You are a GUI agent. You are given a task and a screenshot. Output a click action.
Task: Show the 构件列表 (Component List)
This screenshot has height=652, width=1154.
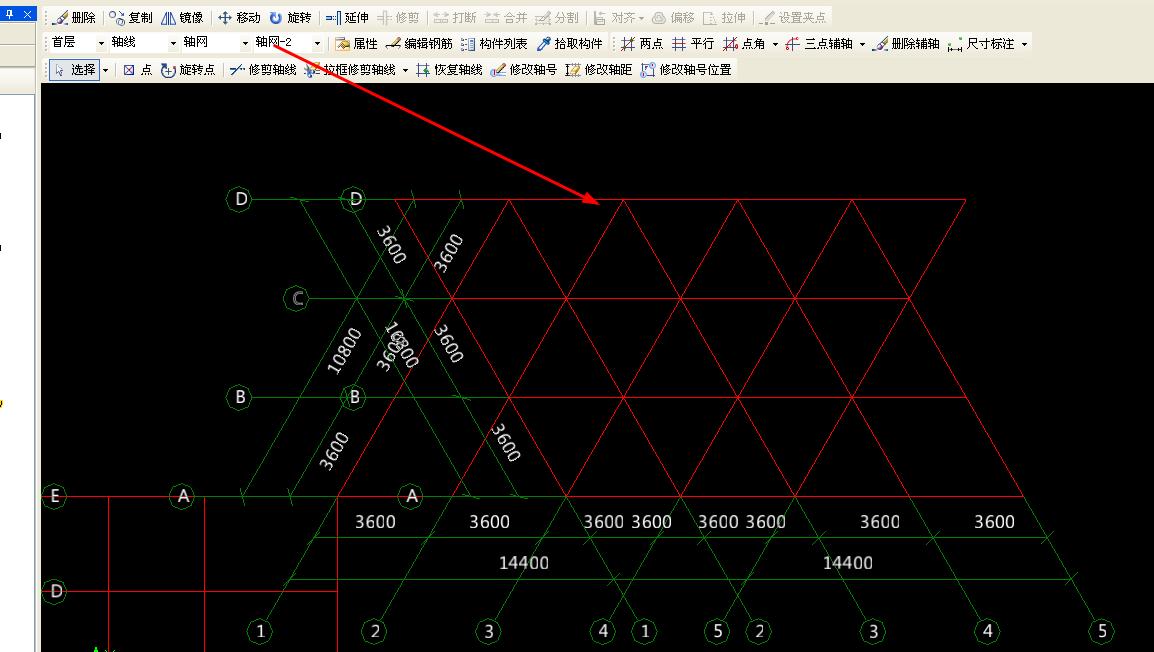pos(494,43)
